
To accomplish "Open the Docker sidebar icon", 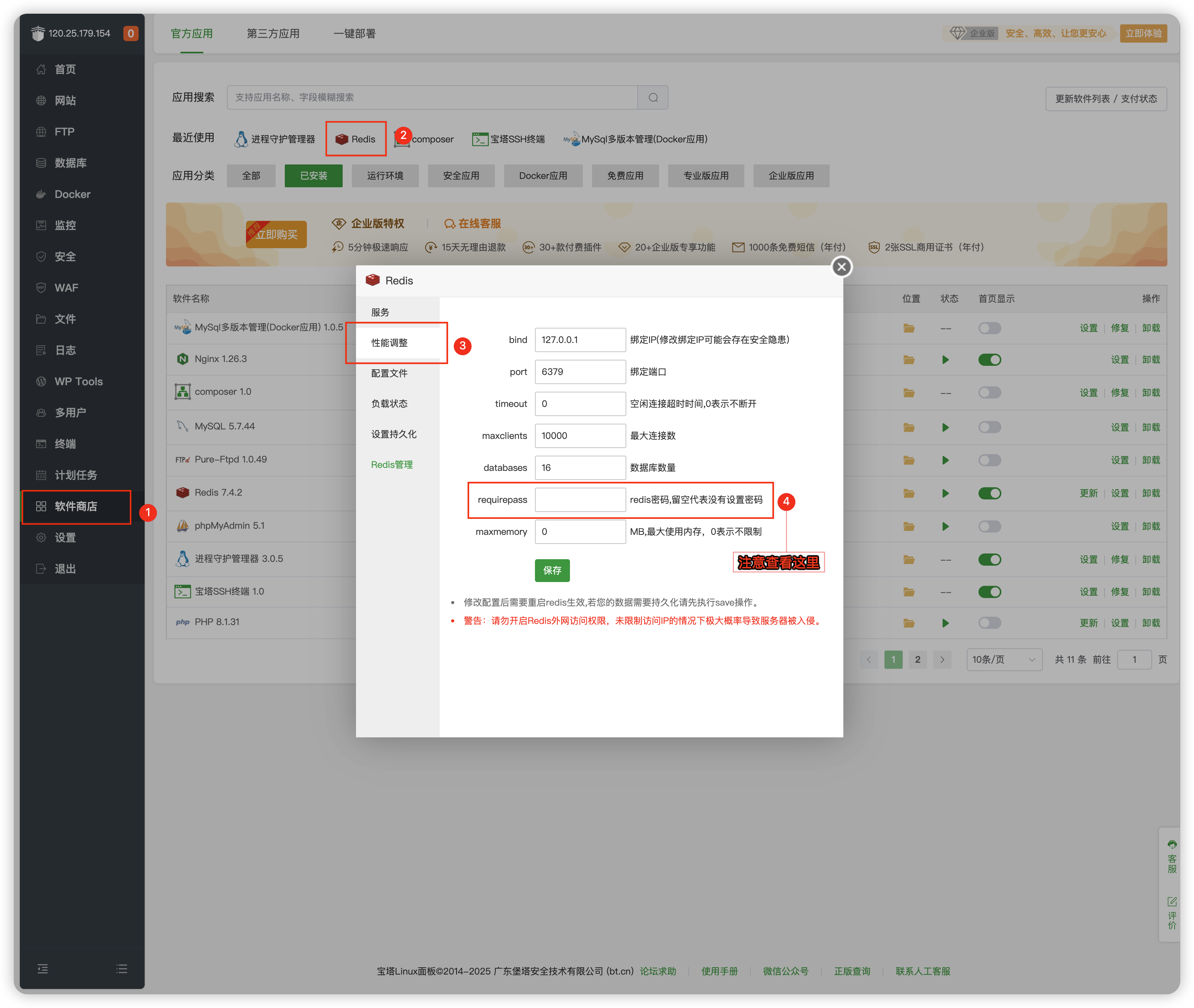I will [x=41, y=194].
